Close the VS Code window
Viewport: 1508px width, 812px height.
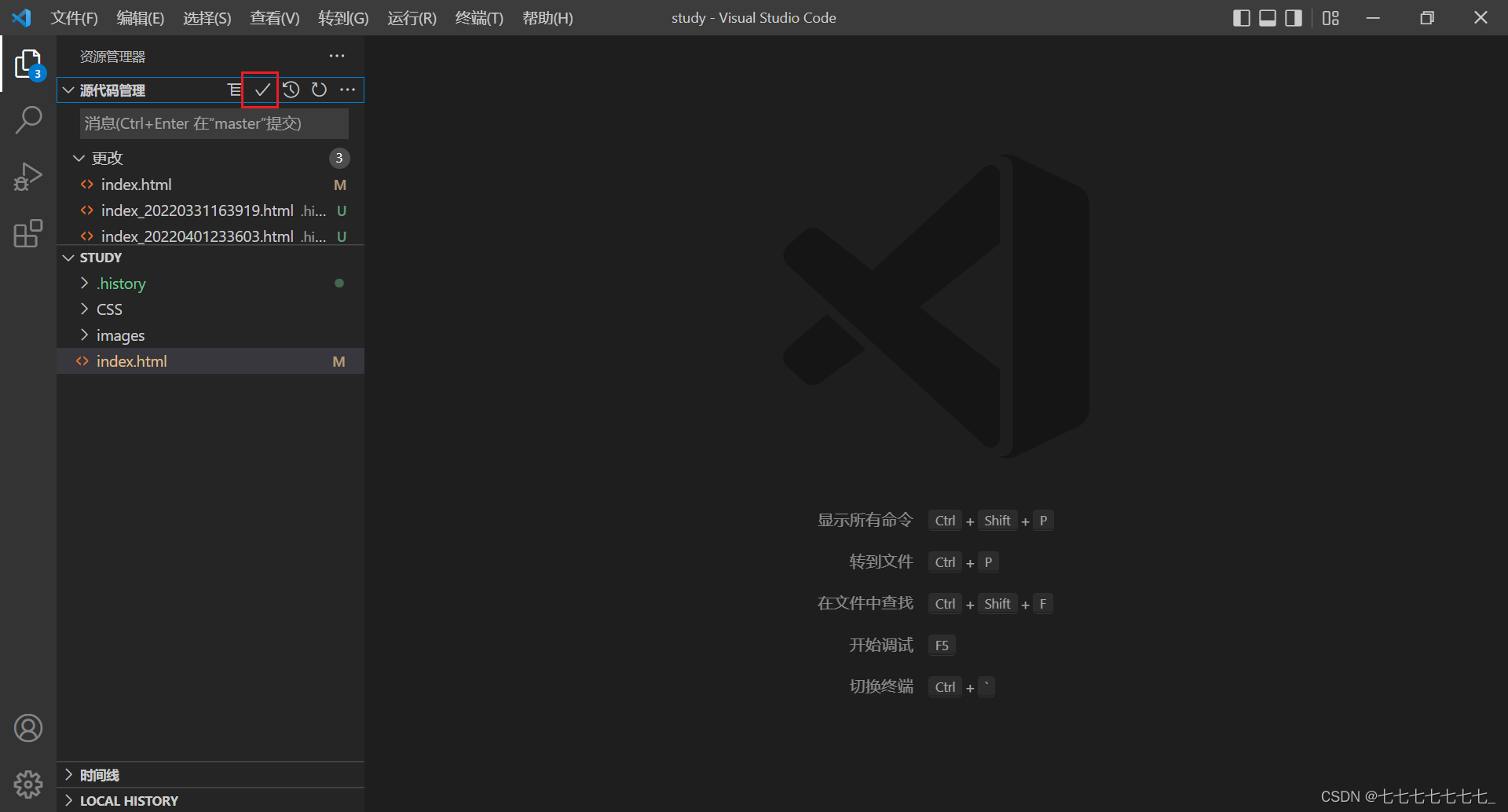[1481, 18]
